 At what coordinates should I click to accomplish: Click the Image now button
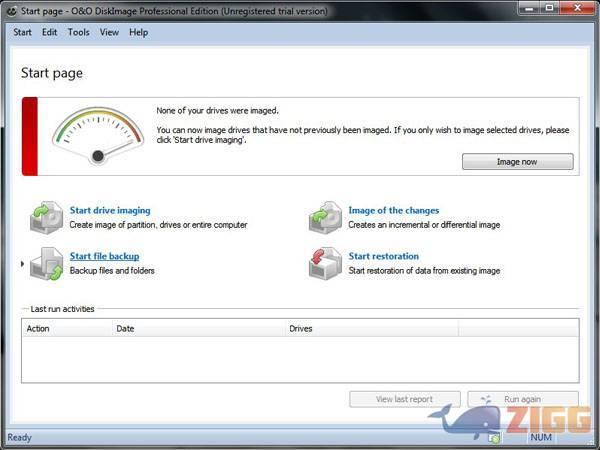(x=517, y=161)
